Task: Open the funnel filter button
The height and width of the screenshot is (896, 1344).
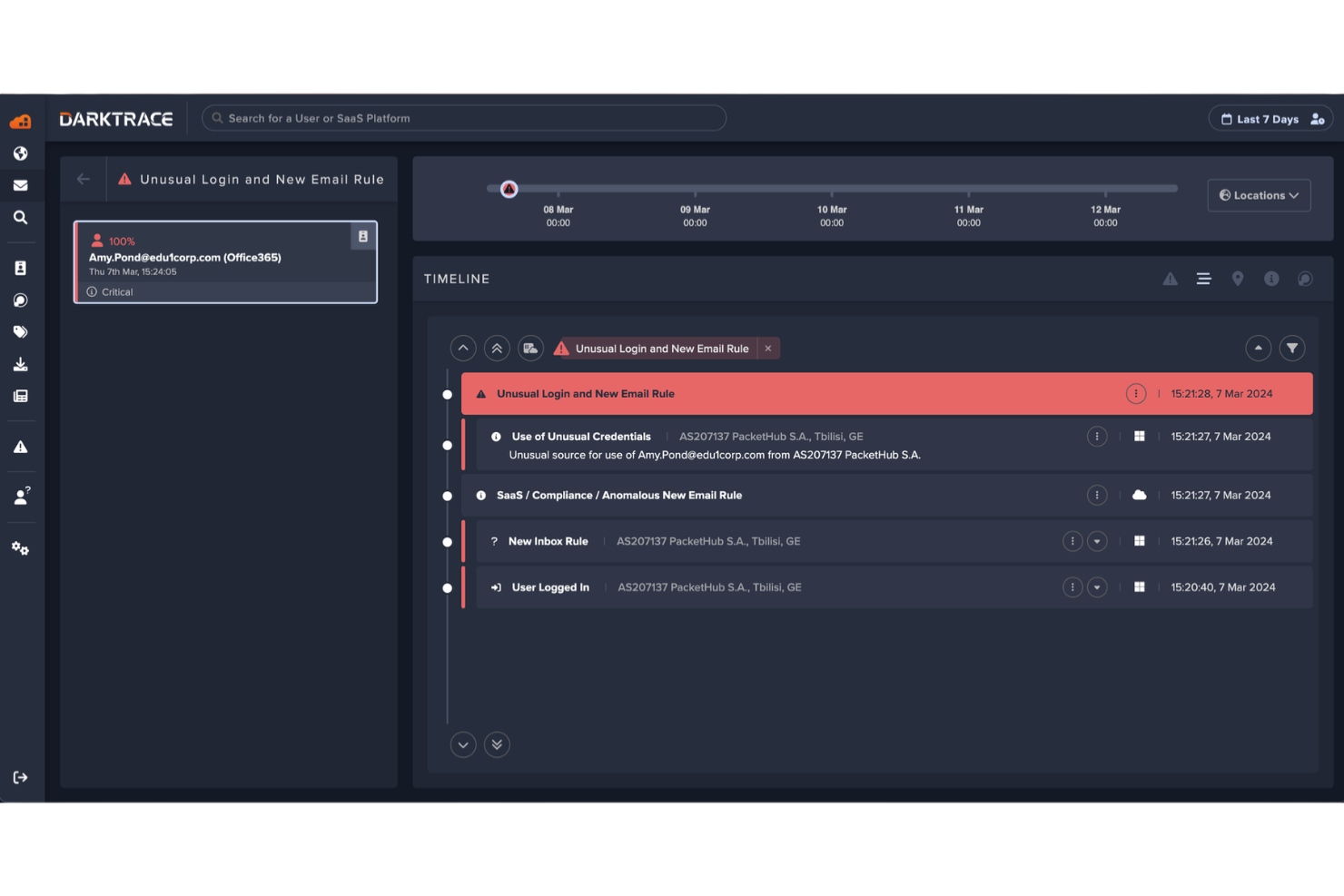Action: (1292, 349)
